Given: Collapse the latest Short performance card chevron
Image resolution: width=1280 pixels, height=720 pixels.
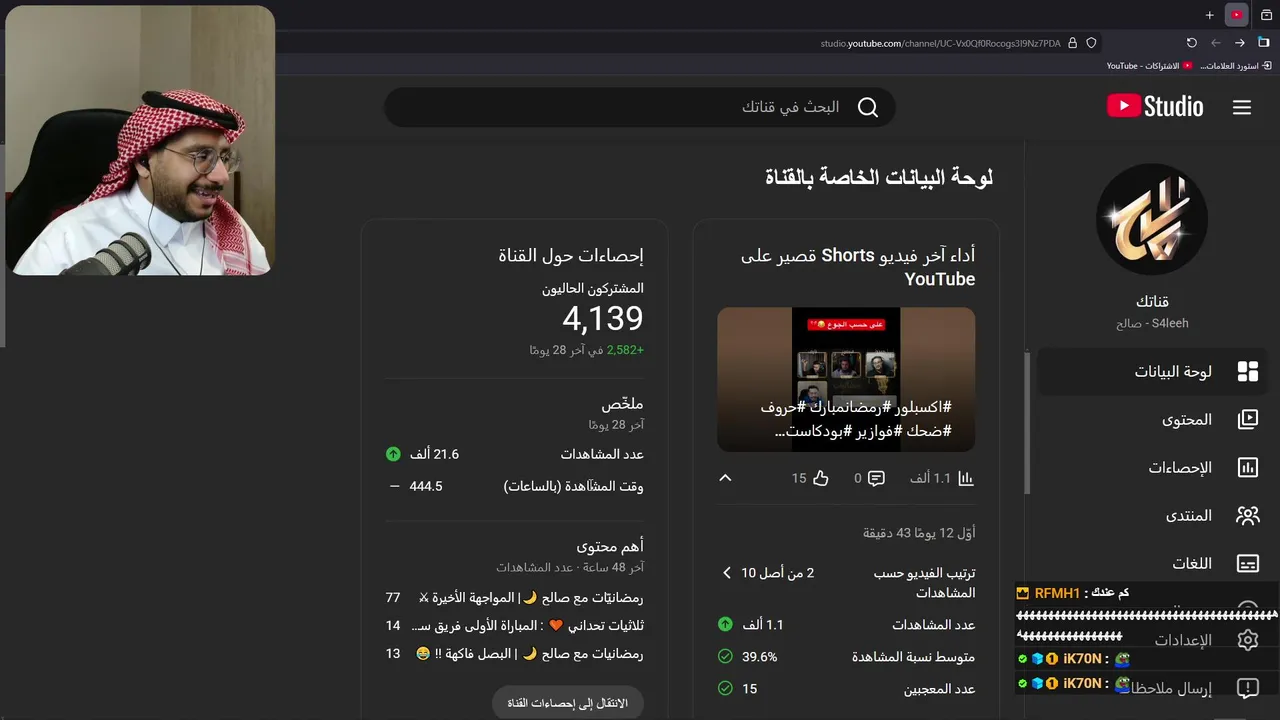Looking at the screenshot, I should pos(725,478).
